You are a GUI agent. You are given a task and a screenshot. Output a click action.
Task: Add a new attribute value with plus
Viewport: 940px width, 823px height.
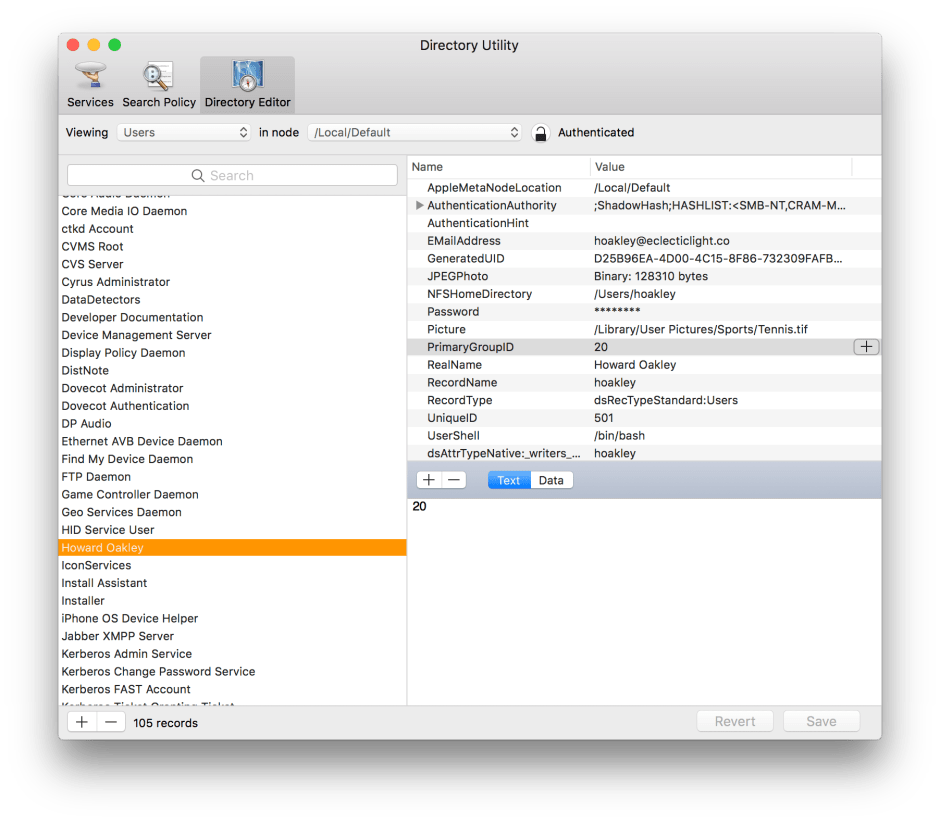[428, 480]
